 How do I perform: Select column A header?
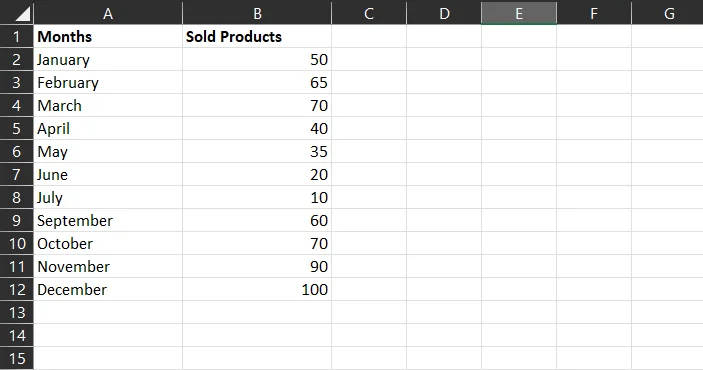point(108,13)
